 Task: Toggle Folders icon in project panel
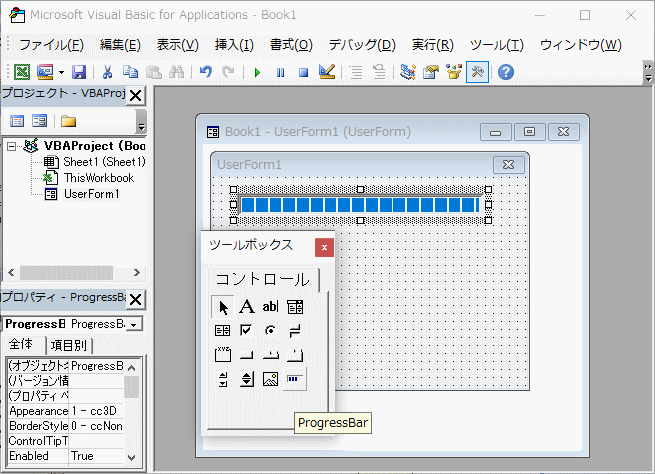68,122
